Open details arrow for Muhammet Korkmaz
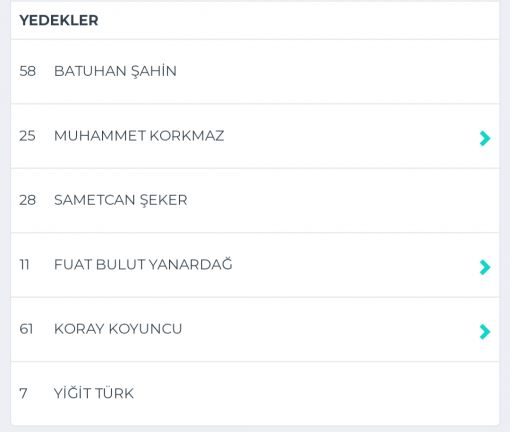 [x=485, y=138]
